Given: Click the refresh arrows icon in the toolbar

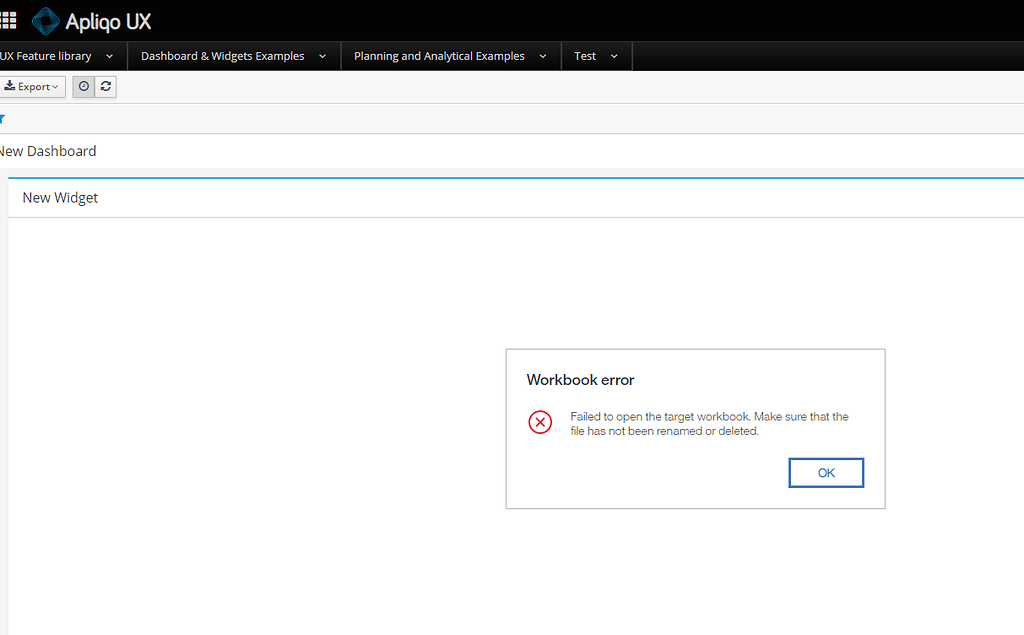Looking at the screenshot, I should (x=106, y=87).
